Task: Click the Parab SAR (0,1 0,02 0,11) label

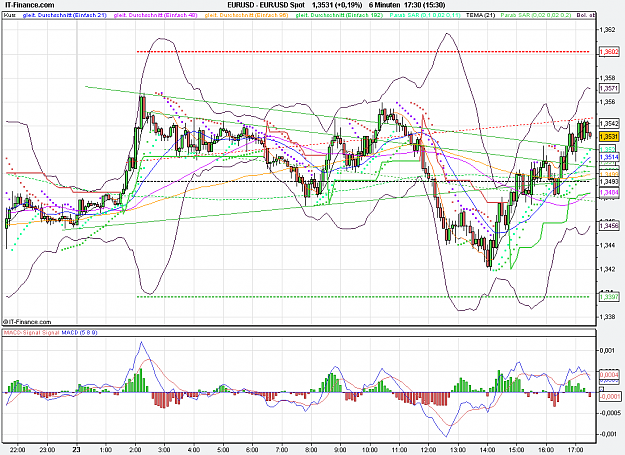Action: (425, 15)
